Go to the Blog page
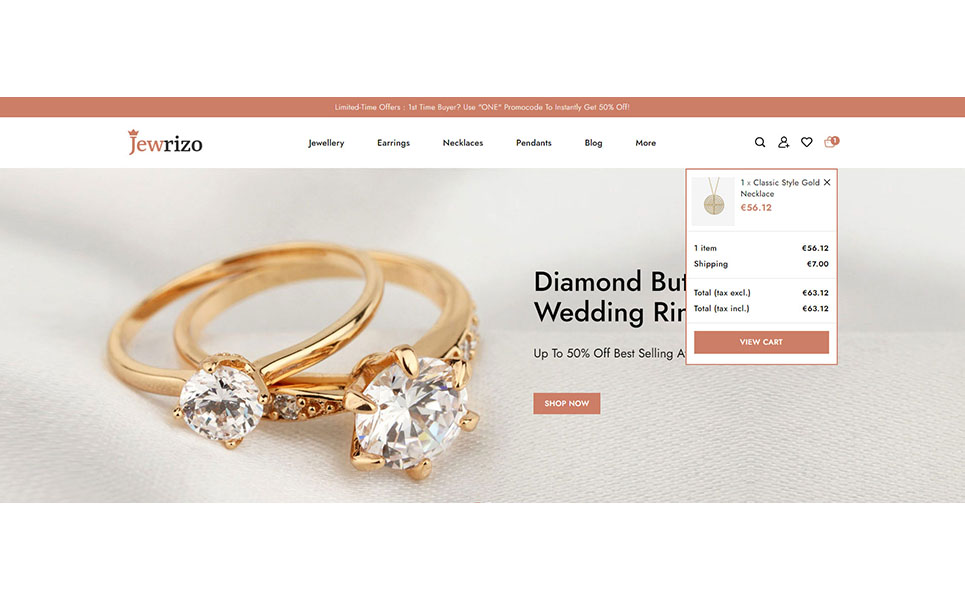Image resolution: width=965 pixels, height=600 pixels. (x=593, y=143)
